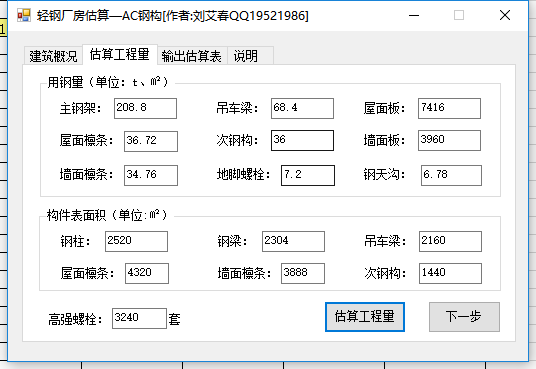536x369 pixels.
Task: Click the 套 unit label
Action: click(x=174, y=319)
